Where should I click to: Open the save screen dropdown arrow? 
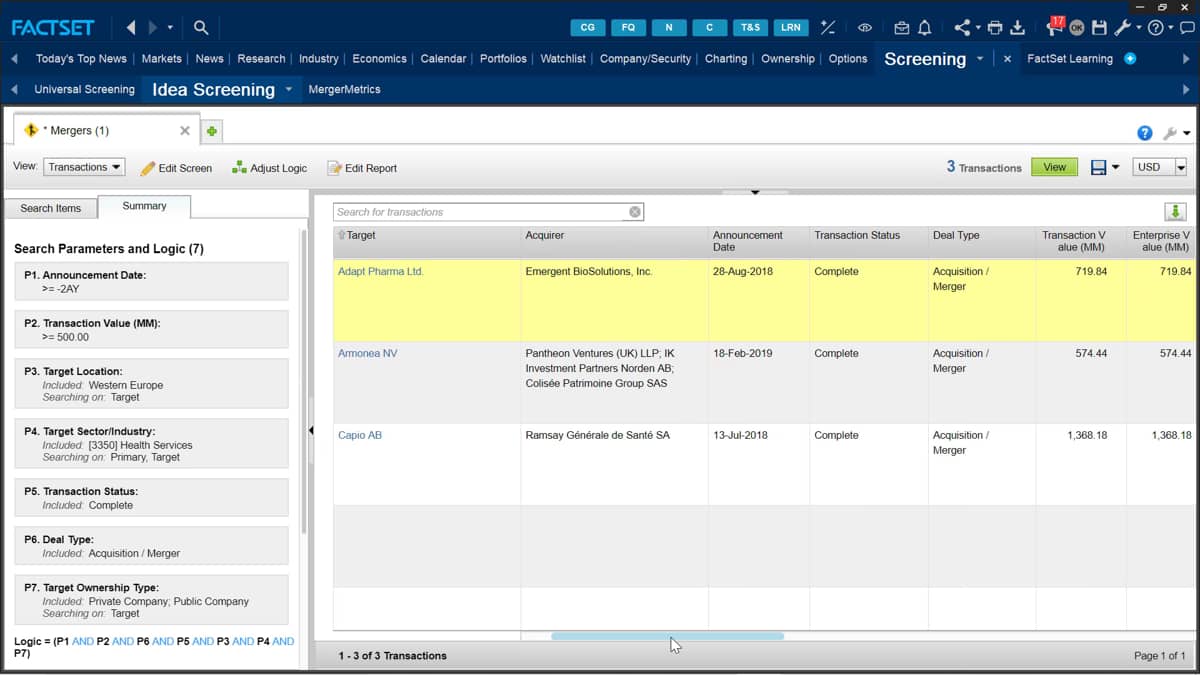(1115, 168)
